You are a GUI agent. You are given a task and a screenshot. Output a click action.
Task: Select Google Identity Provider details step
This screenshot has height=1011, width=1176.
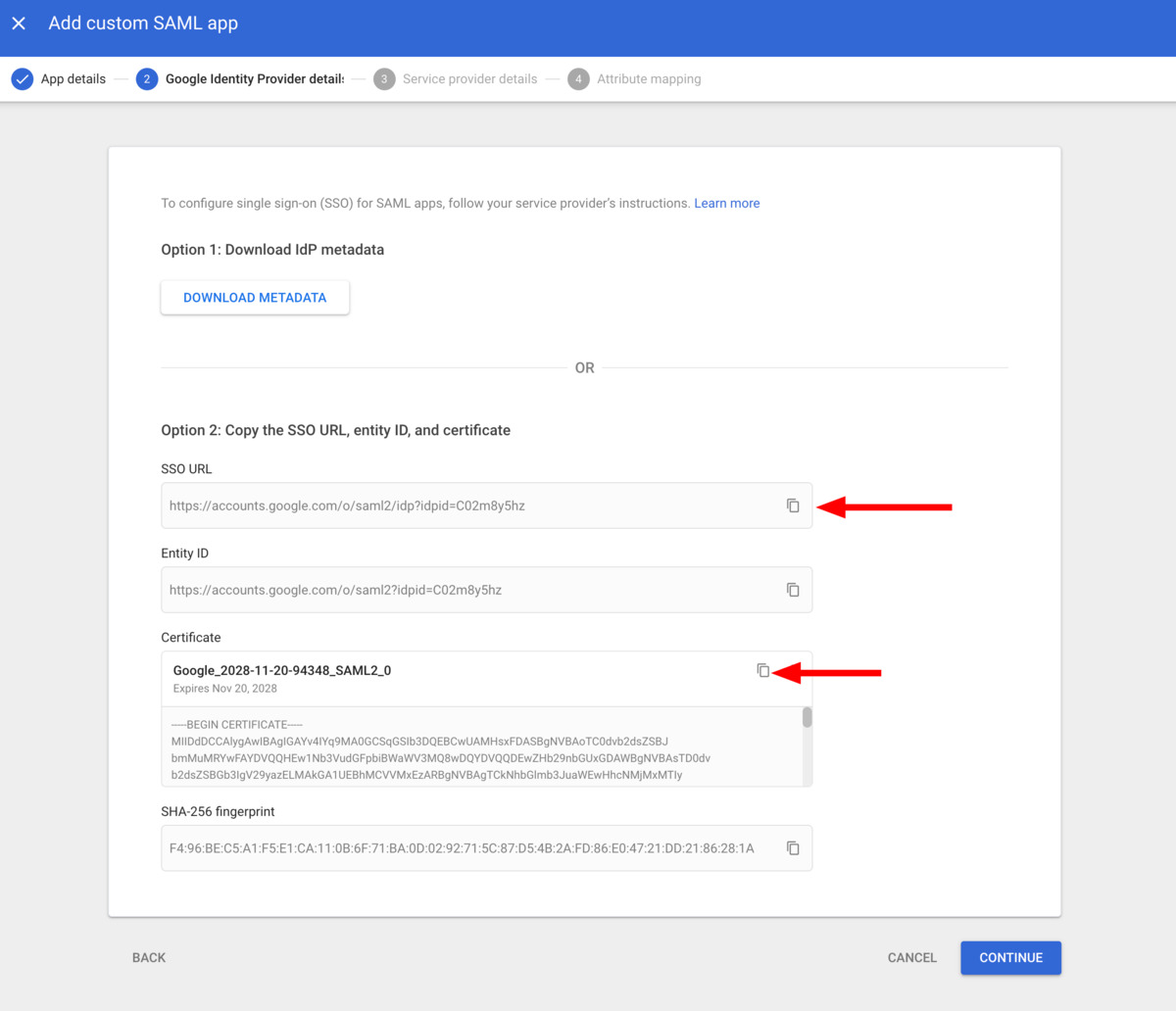[x=255, y=79]
